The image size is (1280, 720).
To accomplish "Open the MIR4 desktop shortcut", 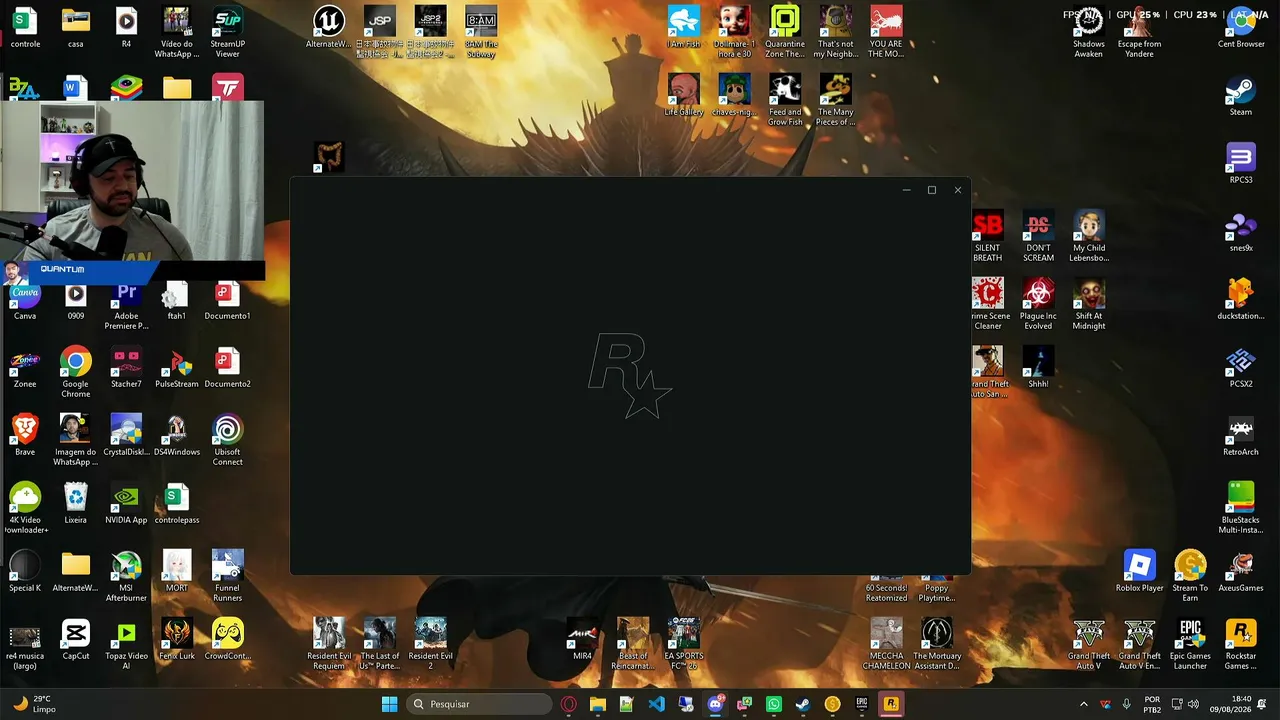I will point(583,640).
